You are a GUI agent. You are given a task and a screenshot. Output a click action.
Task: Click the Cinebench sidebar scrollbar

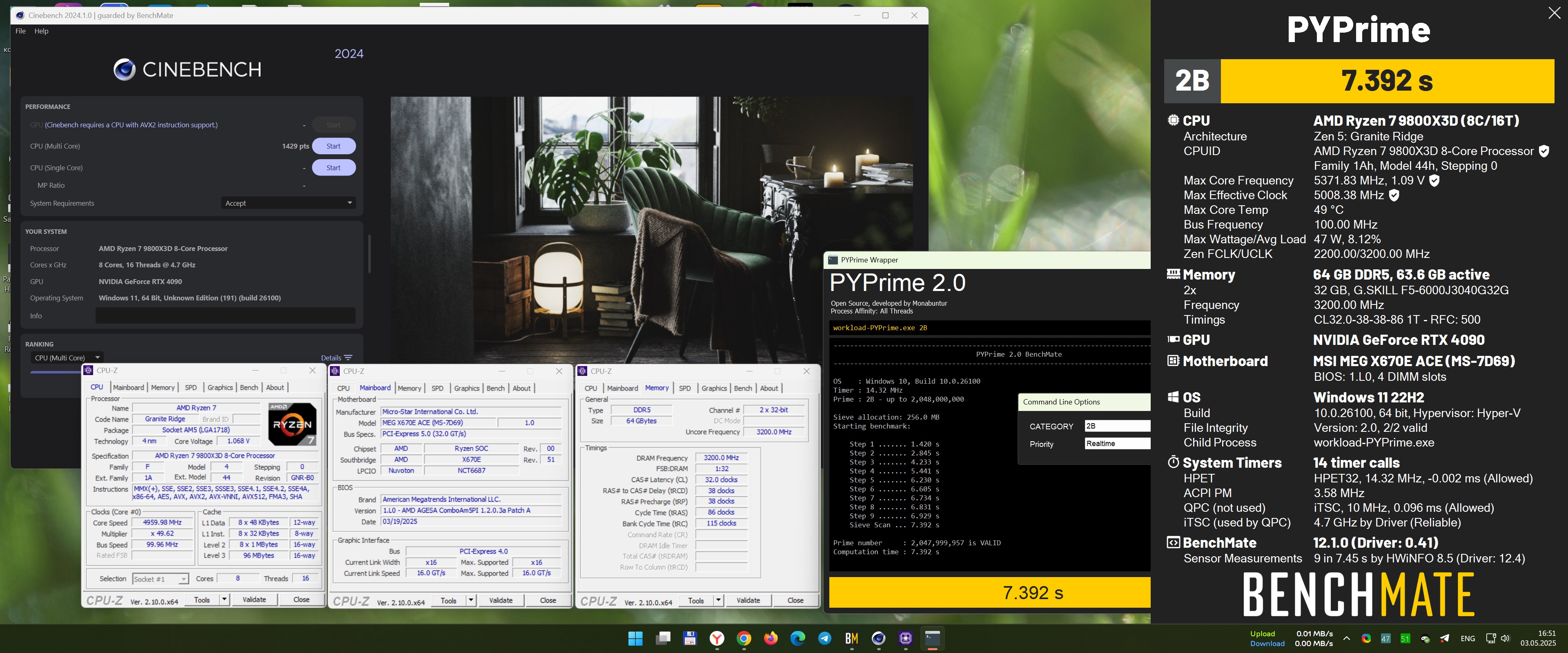[369, 254]
